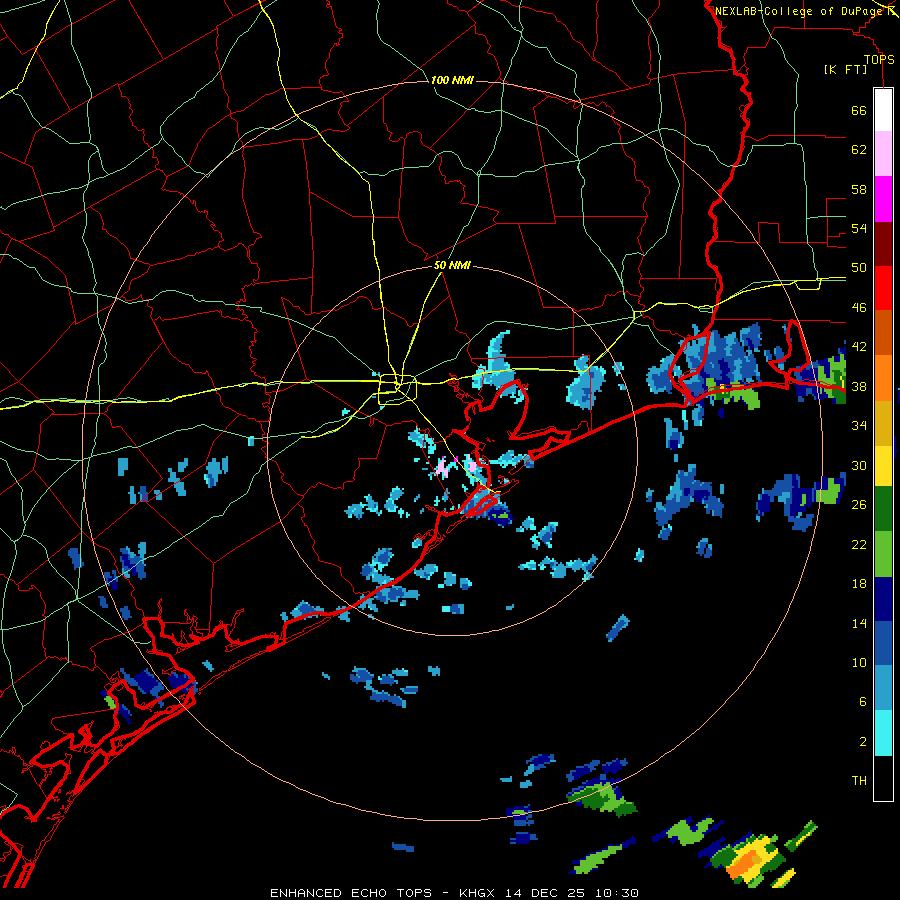The height and width of the screenshot is (900, 900).
Task: Select the dark red legend swatch above 50
Action: 883,243
